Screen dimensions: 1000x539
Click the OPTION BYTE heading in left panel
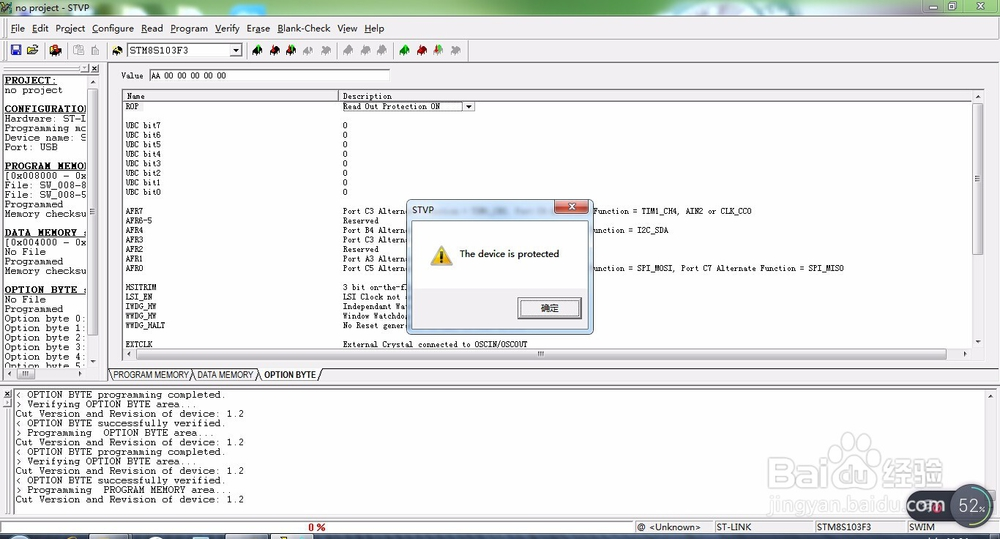[x=45, y=290]
